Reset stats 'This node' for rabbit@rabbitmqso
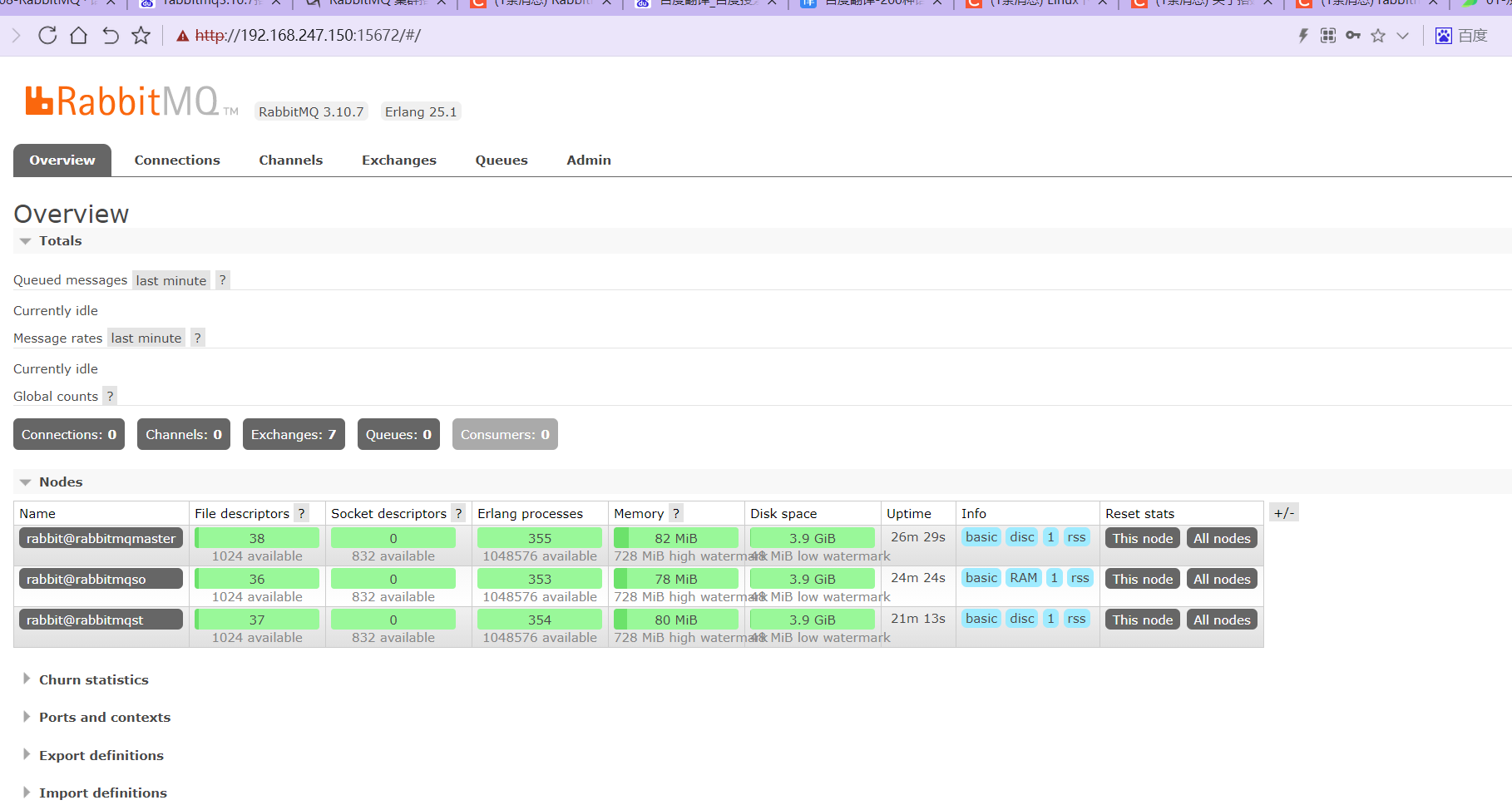1512x810 pixels. pos(1143,579)
